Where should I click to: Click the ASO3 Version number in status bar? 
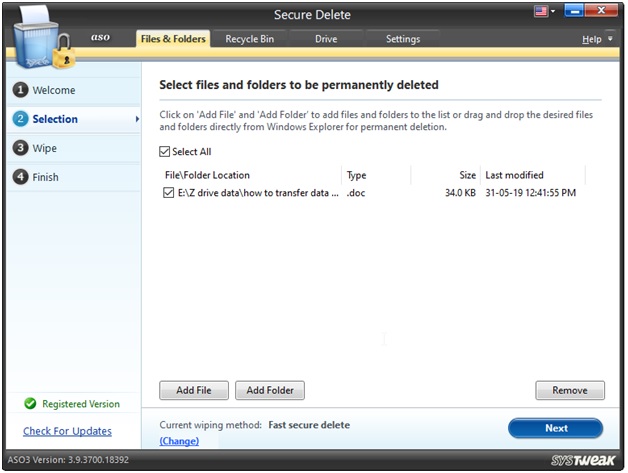coord(68,459)
